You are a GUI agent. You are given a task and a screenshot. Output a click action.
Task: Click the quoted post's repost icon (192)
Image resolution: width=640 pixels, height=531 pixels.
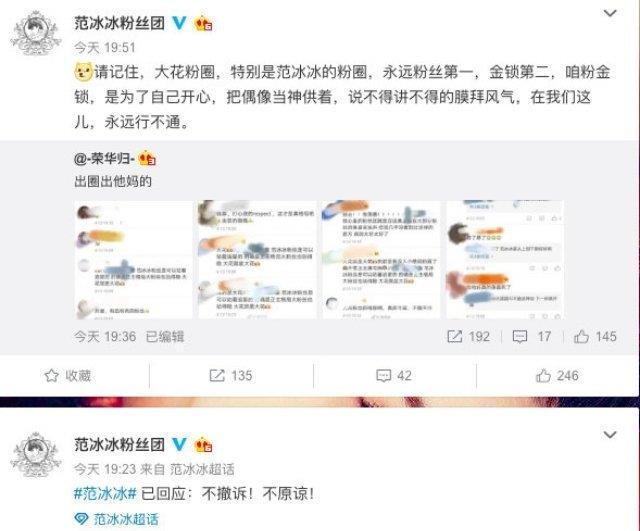coord(455,336)
